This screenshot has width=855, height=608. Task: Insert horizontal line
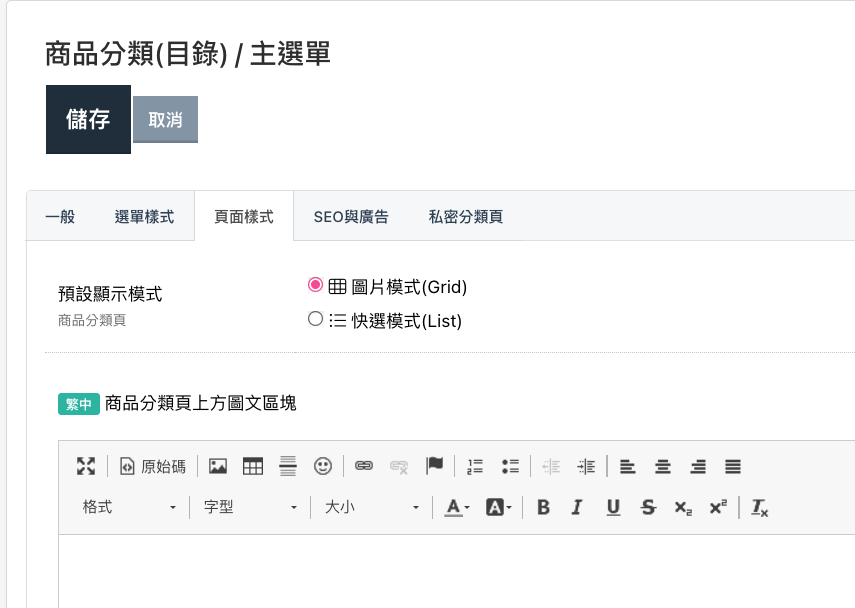coord(287,466)
